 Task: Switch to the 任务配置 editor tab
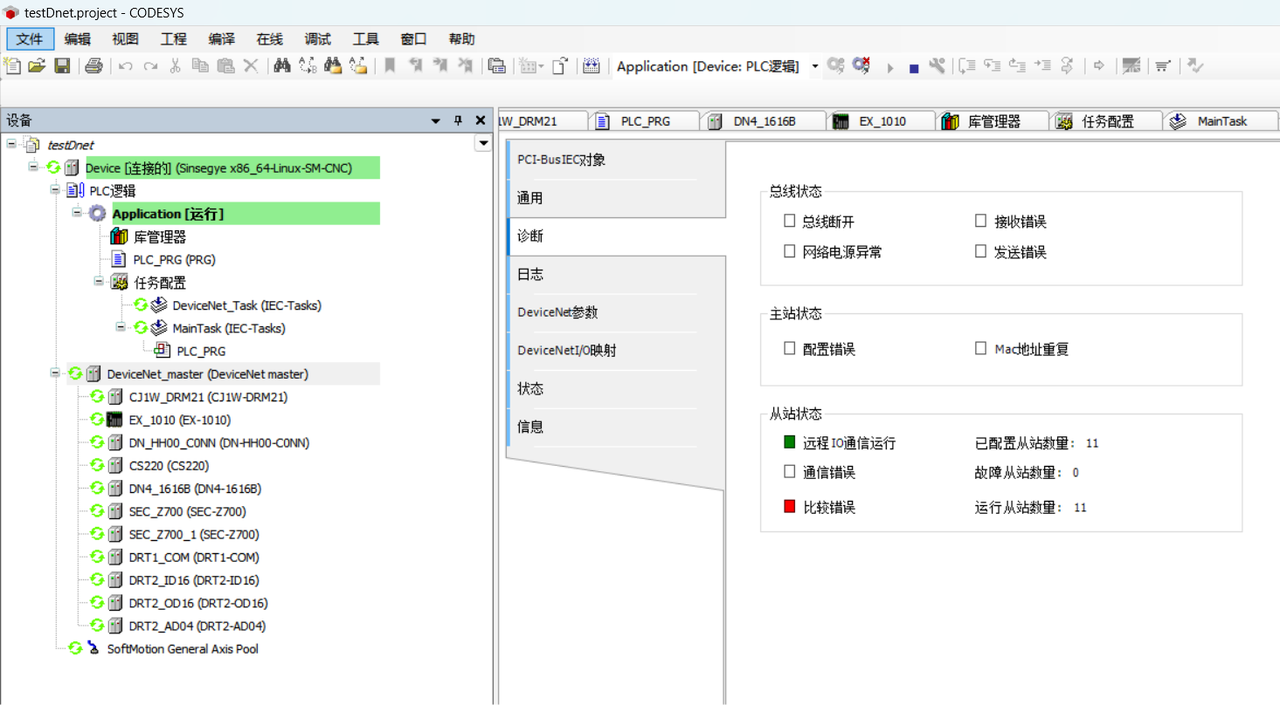(1106, 121)
